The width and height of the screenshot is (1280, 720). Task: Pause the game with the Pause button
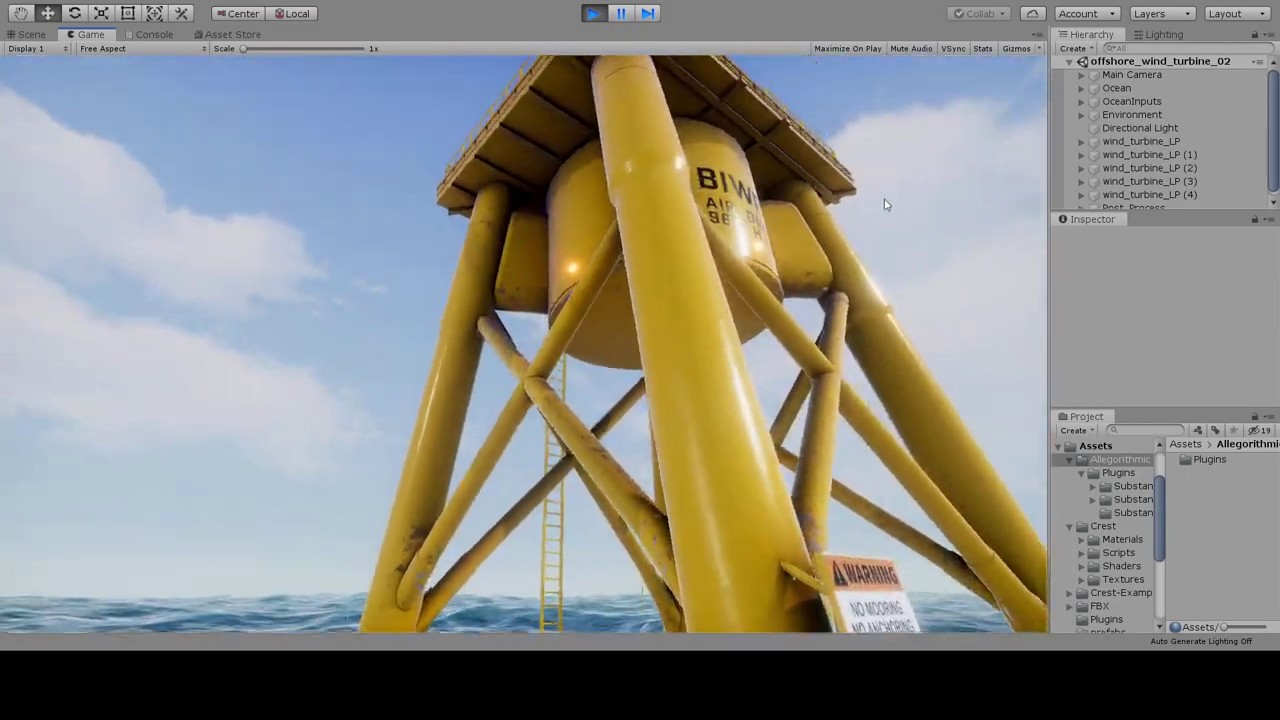tap(621, 13)
